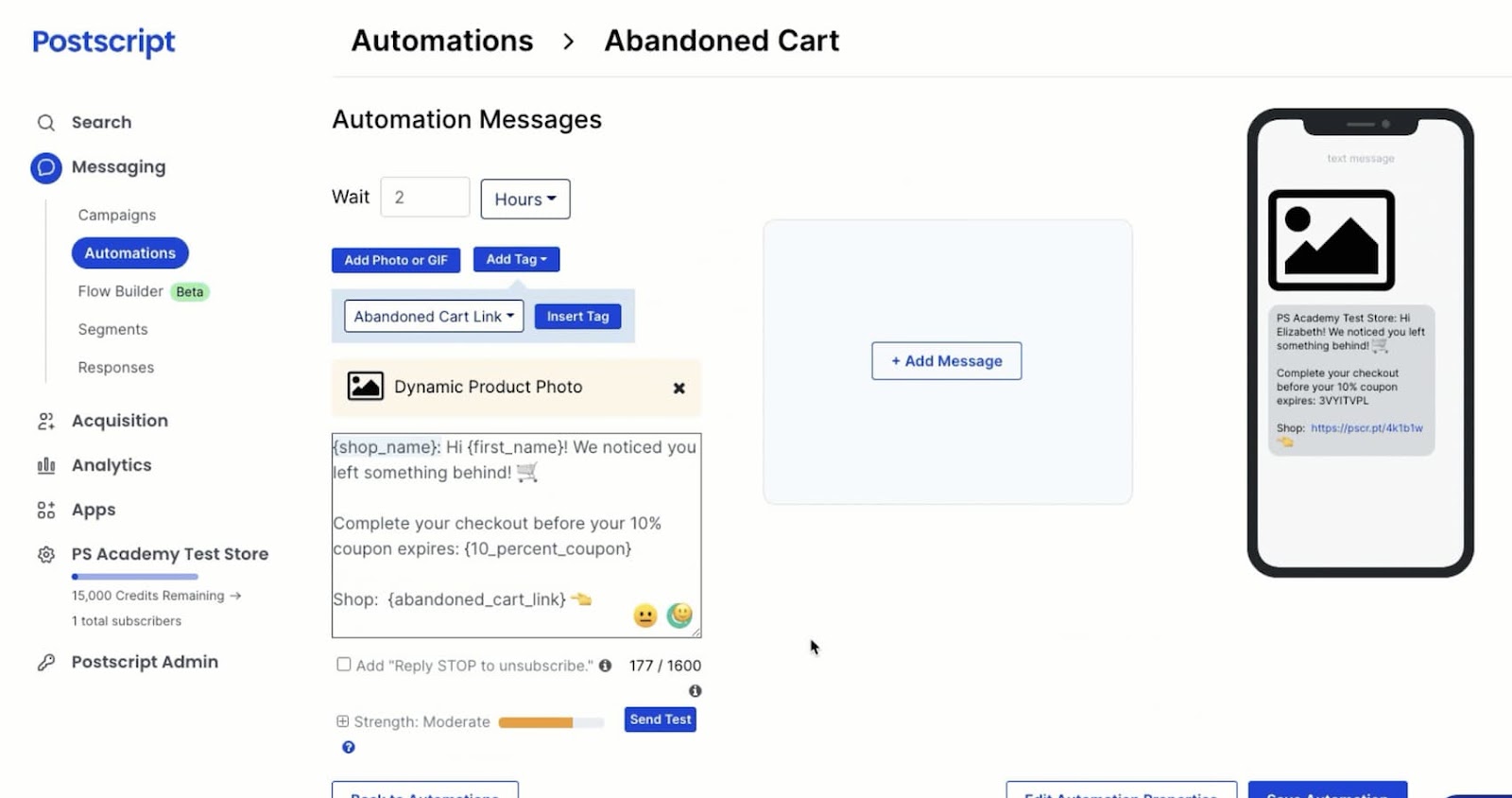Open PS Academy Test Store settings
The width and height of the screenshot is (1512, 798).
170,555
